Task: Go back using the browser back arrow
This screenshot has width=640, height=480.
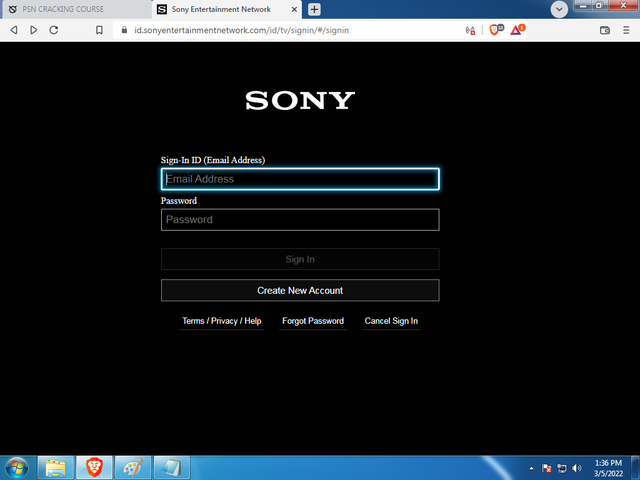Action: [14, 30]
